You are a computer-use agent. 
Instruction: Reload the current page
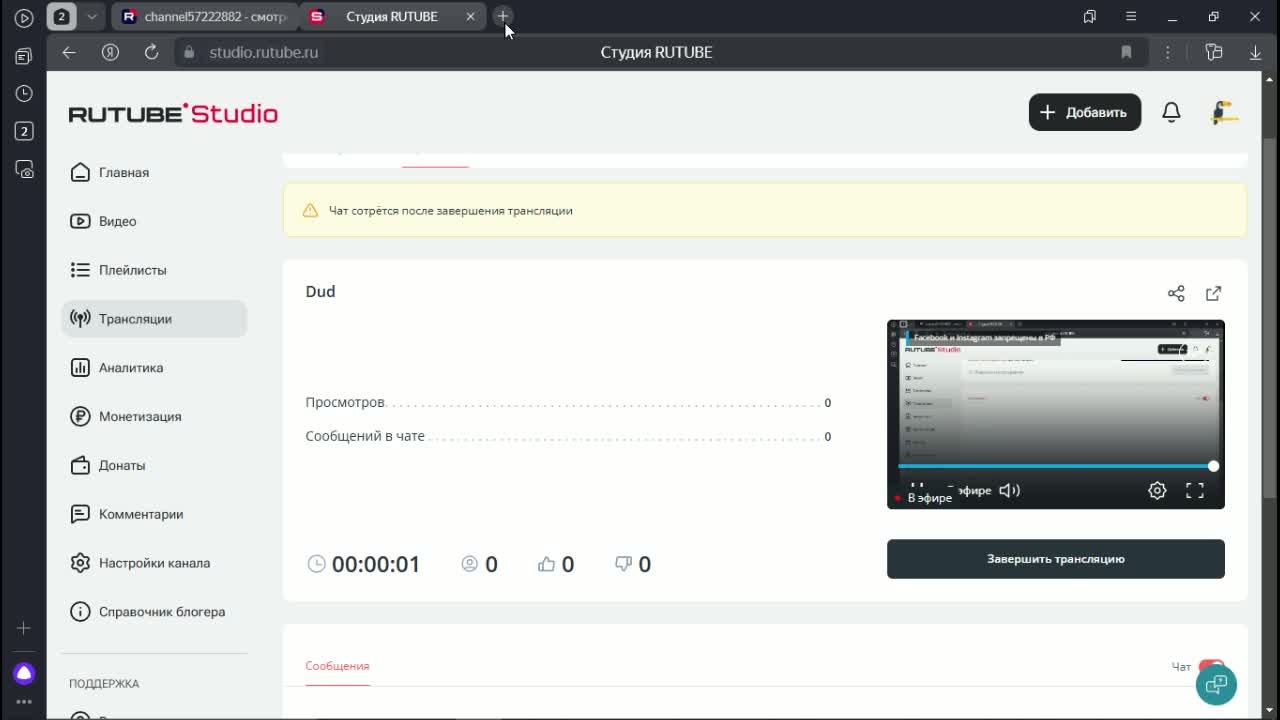[151, 52]
